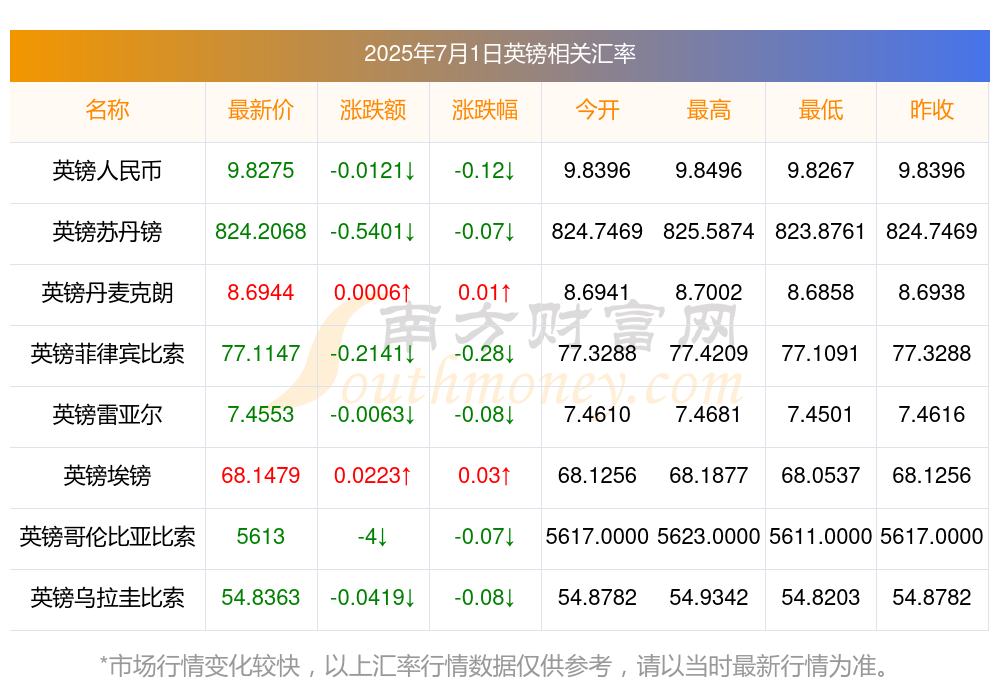Select the 英镑人民币 row name
The width and height of the screenshot is (1000, 698).
pos(107,171)
